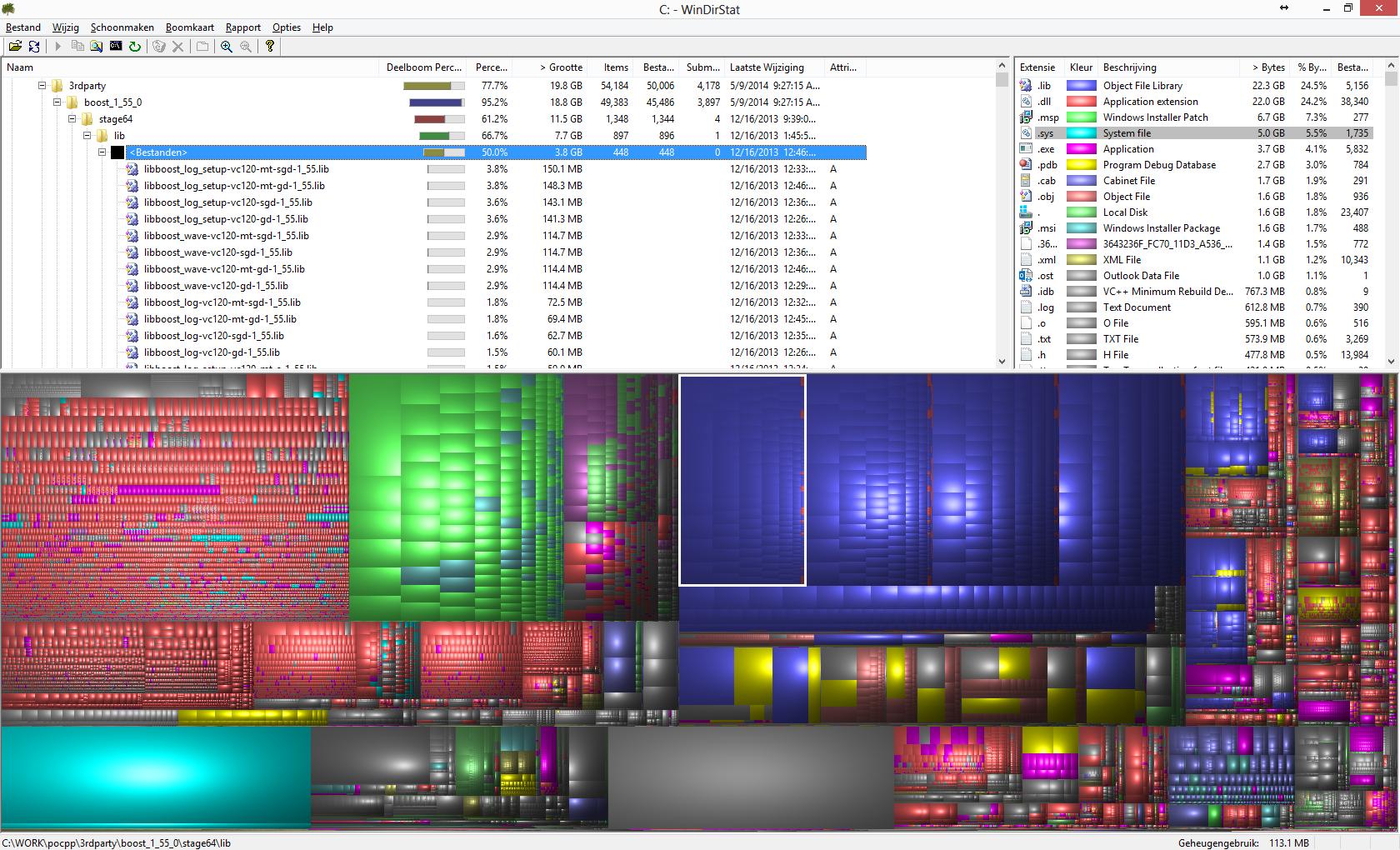Click the 3rdparty folder icon
The image size is (1400, 850).
click(57, 86)
